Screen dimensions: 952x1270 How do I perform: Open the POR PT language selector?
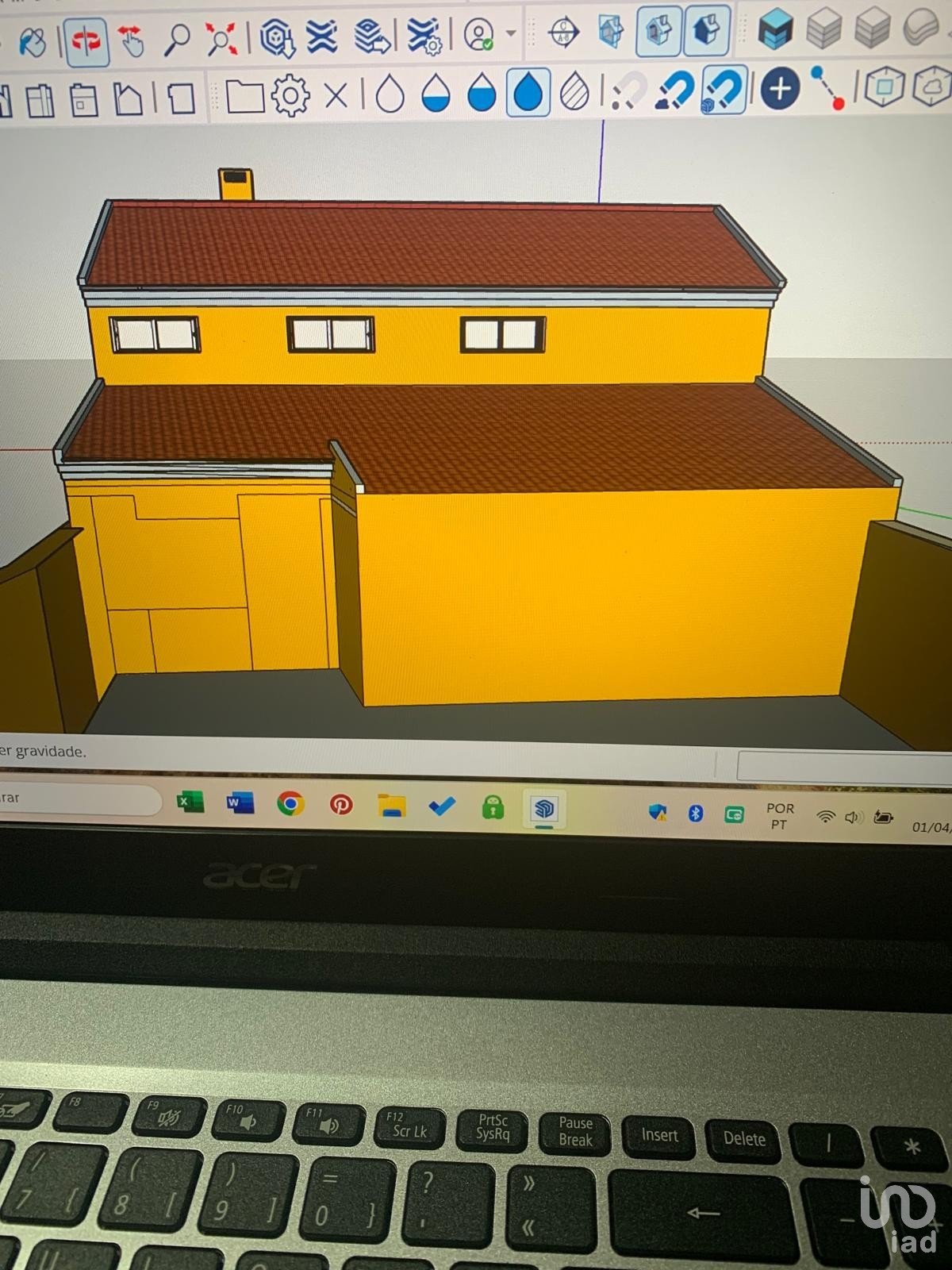pyautogui.click(x=779, y=816)
